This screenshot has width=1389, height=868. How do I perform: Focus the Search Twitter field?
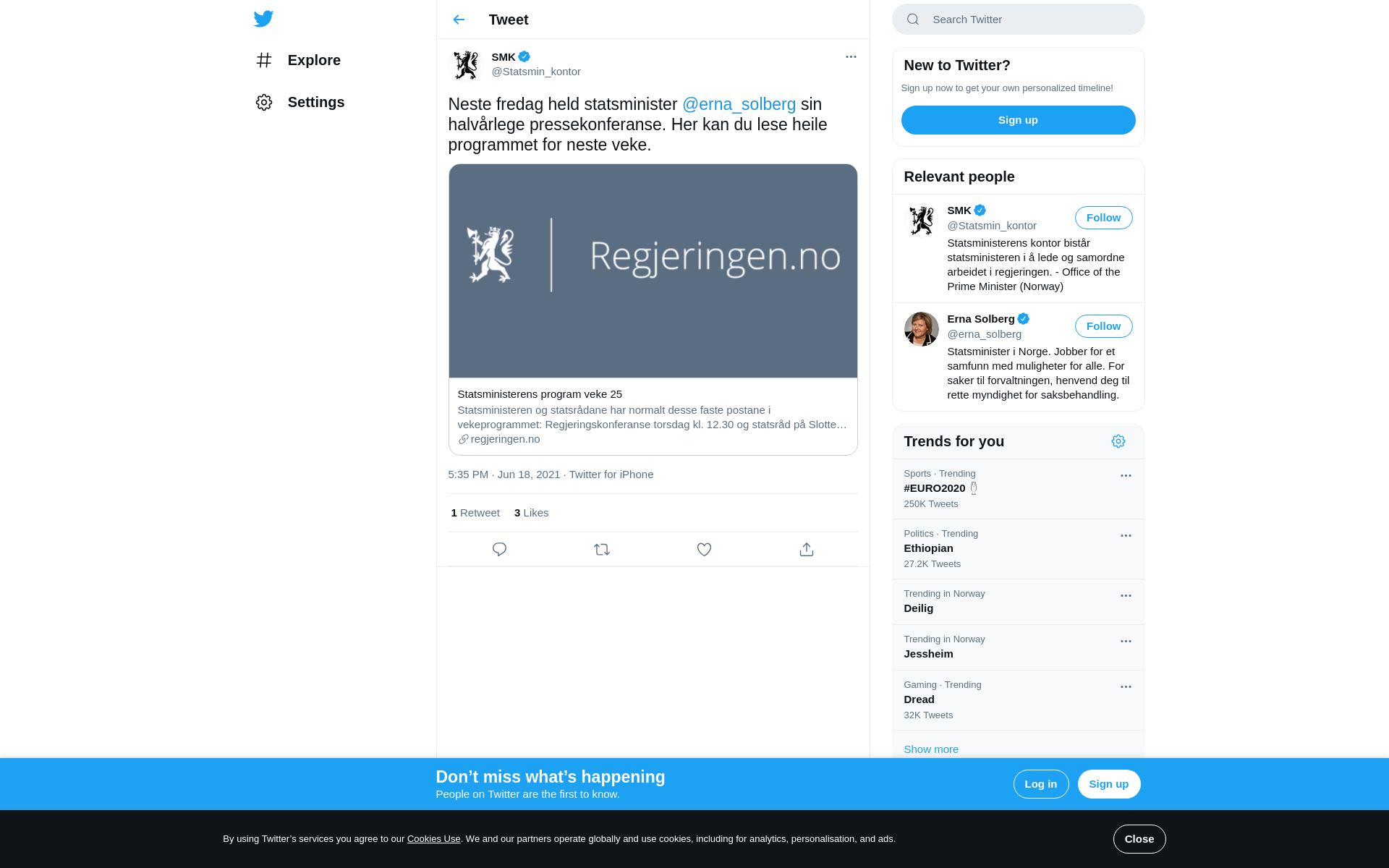click(x=1019, y=20)
